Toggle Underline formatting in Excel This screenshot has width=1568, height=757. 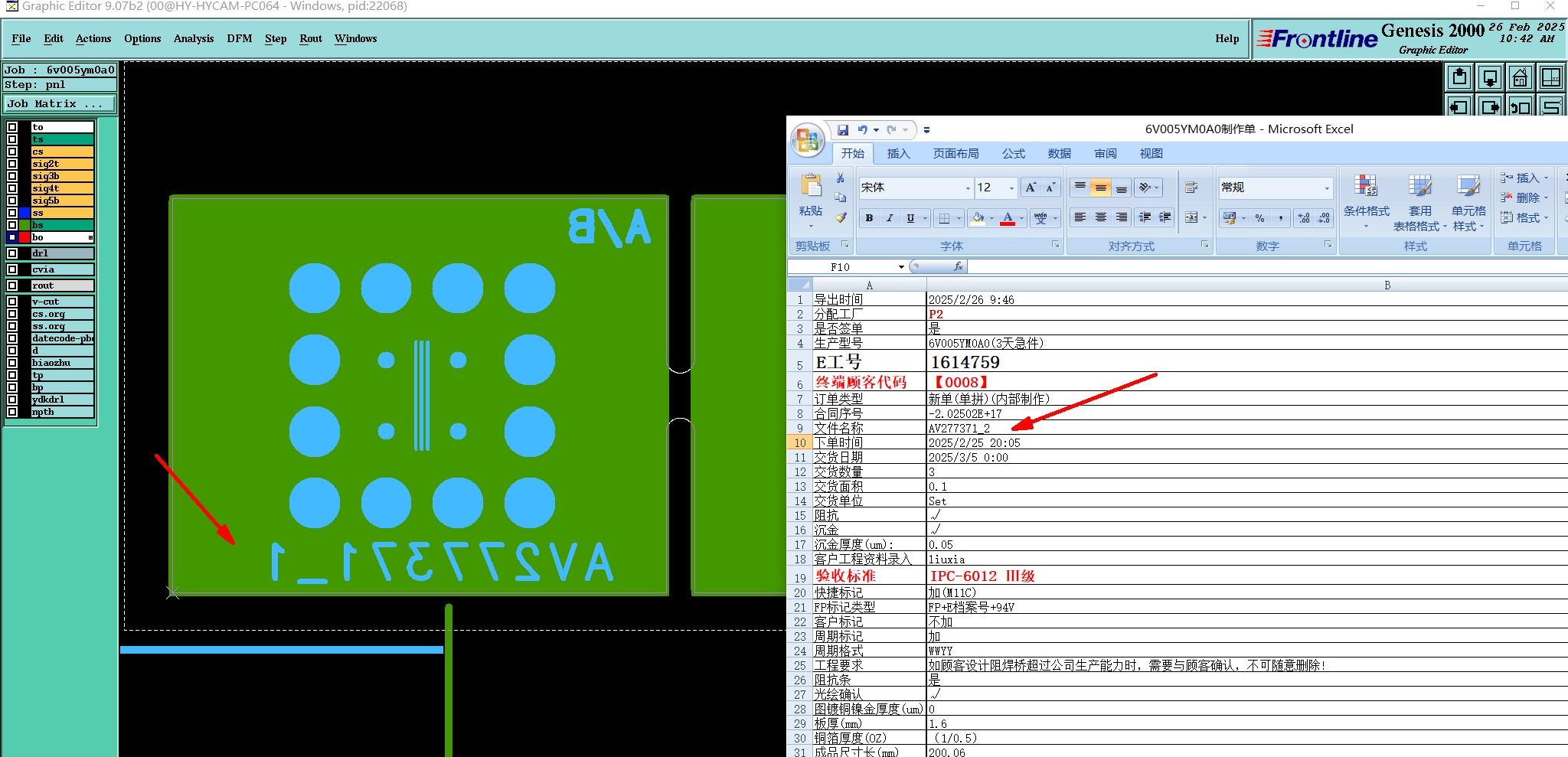[910, 218]
